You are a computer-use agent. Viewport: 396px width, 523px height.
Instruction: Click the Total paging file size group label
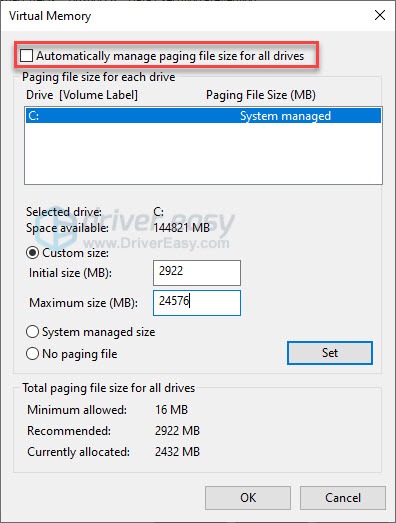pos(109,388)
